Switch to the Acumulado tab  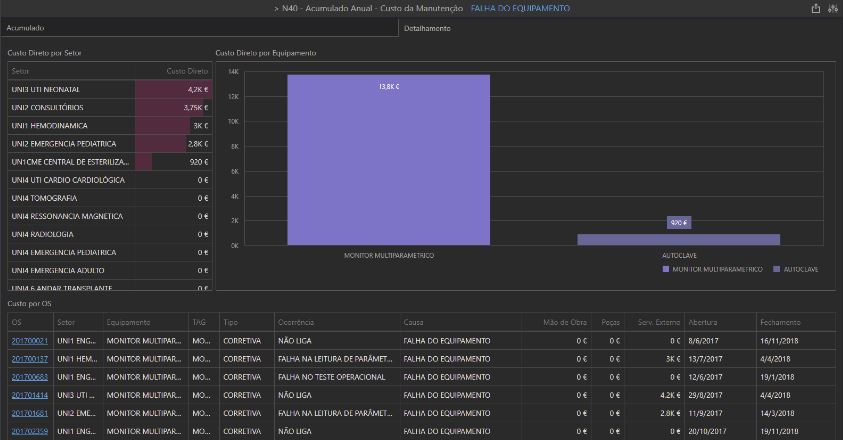26,28
